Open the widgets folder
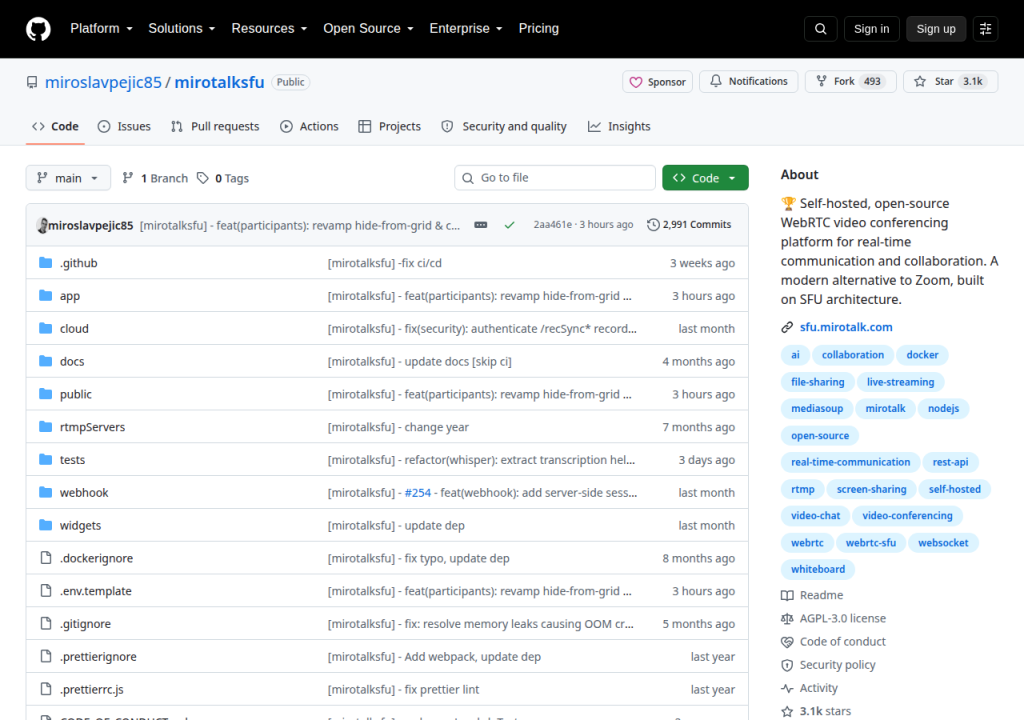Image resolution: width=1024 pixels, height=720 pixels. pyautogui.click(x=80, y=526)
